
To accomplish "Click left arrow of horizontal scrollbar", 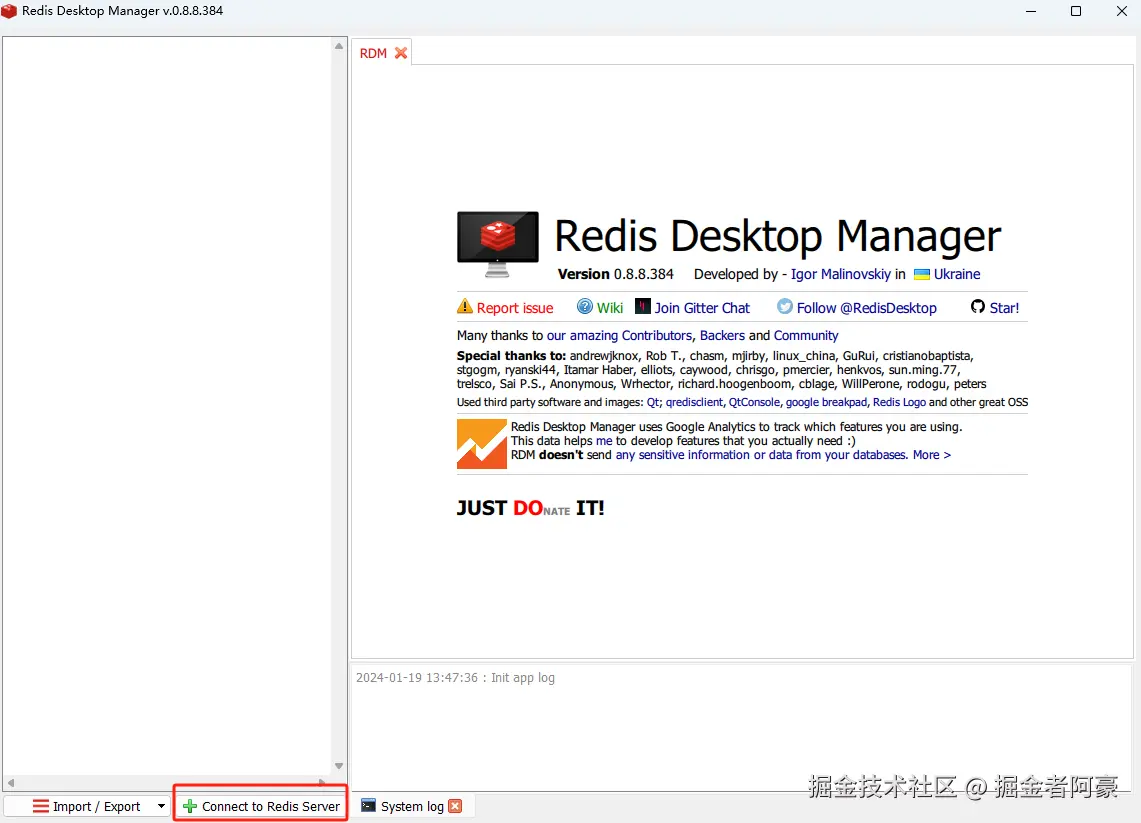I will [11, 783].
